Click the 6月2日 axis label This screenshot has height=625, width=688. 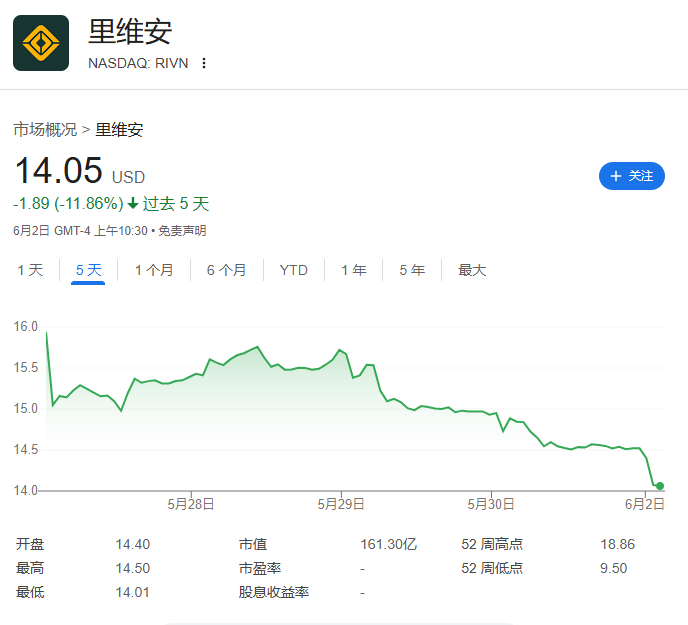coord(645,504)
